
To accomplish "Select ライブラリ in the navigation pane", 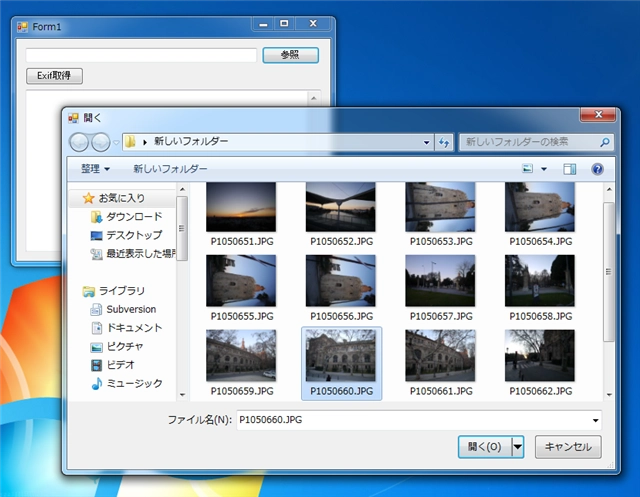I will click(122, 291).
